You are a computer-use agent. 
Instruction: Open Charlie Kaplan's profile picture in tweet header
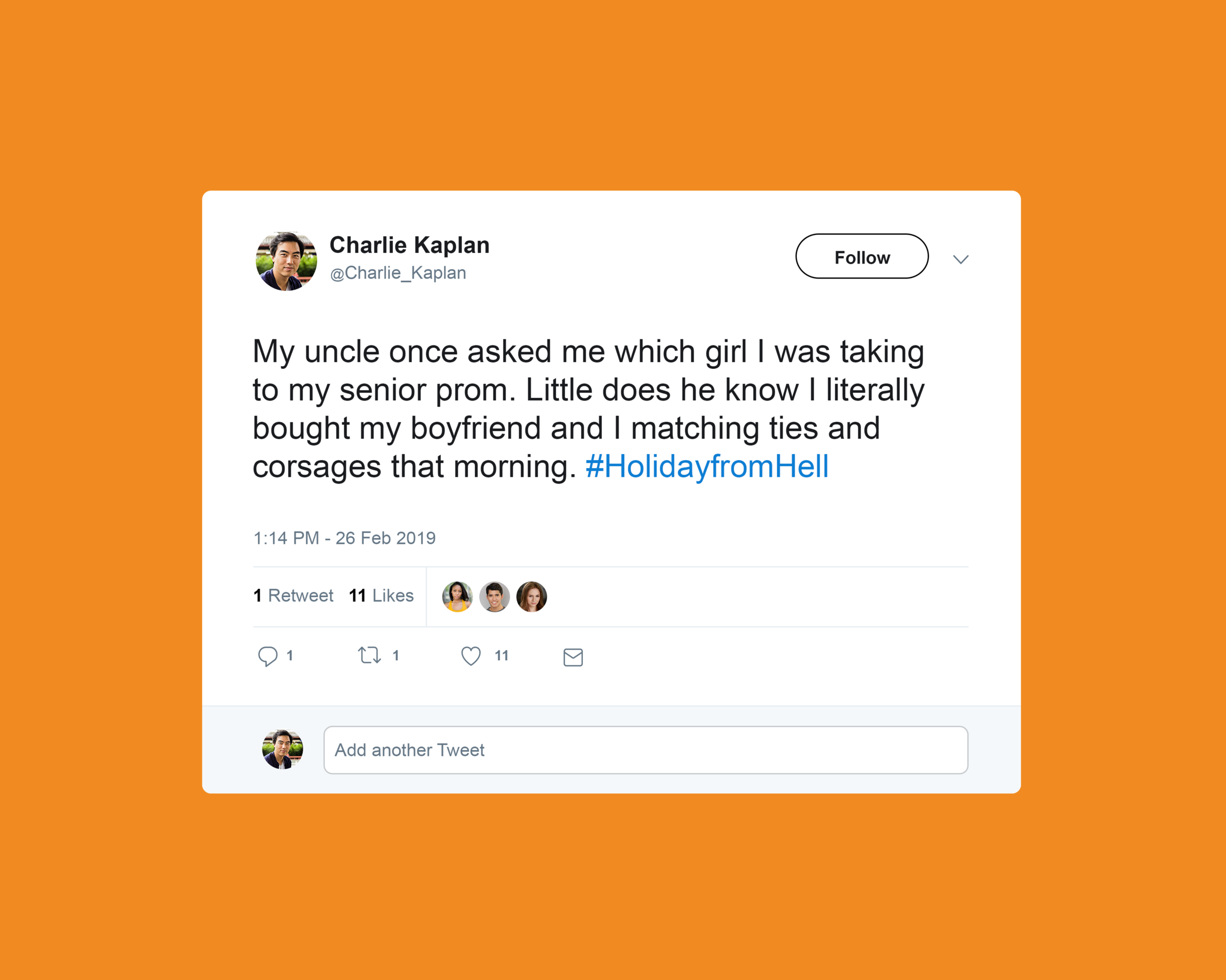[286, 261]
